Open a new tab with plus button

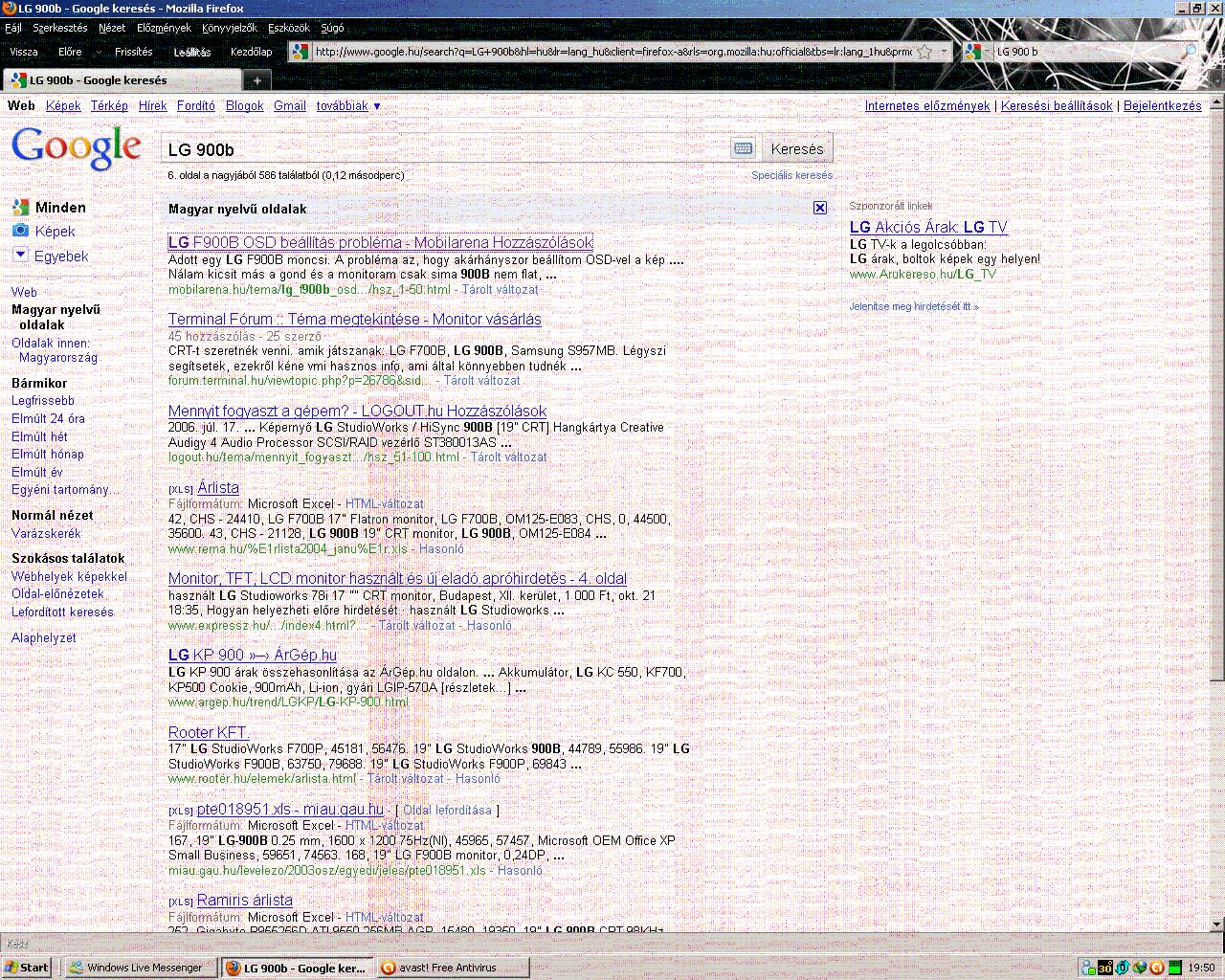[256, 80]
